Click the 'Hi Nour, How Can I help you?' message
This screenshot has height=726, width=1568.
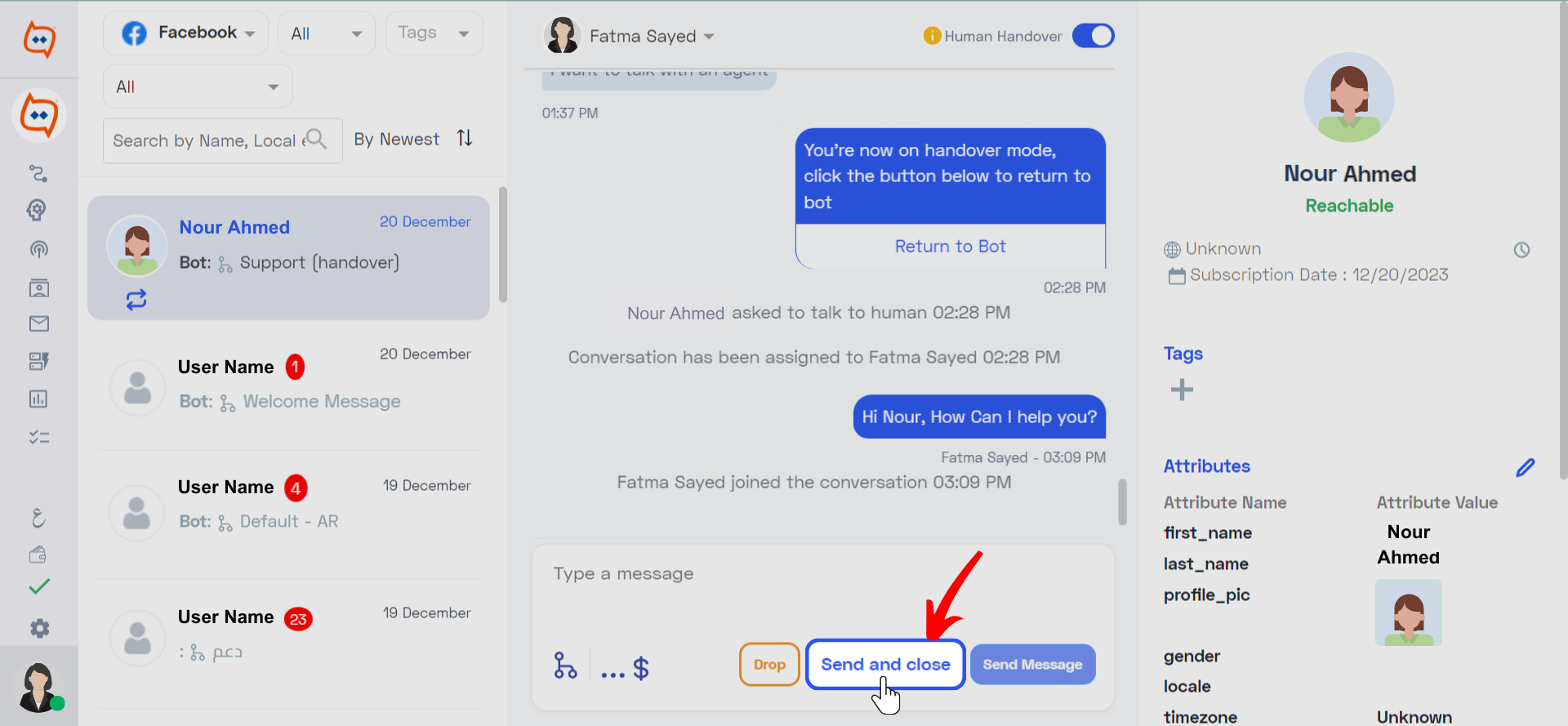point(979,417)
